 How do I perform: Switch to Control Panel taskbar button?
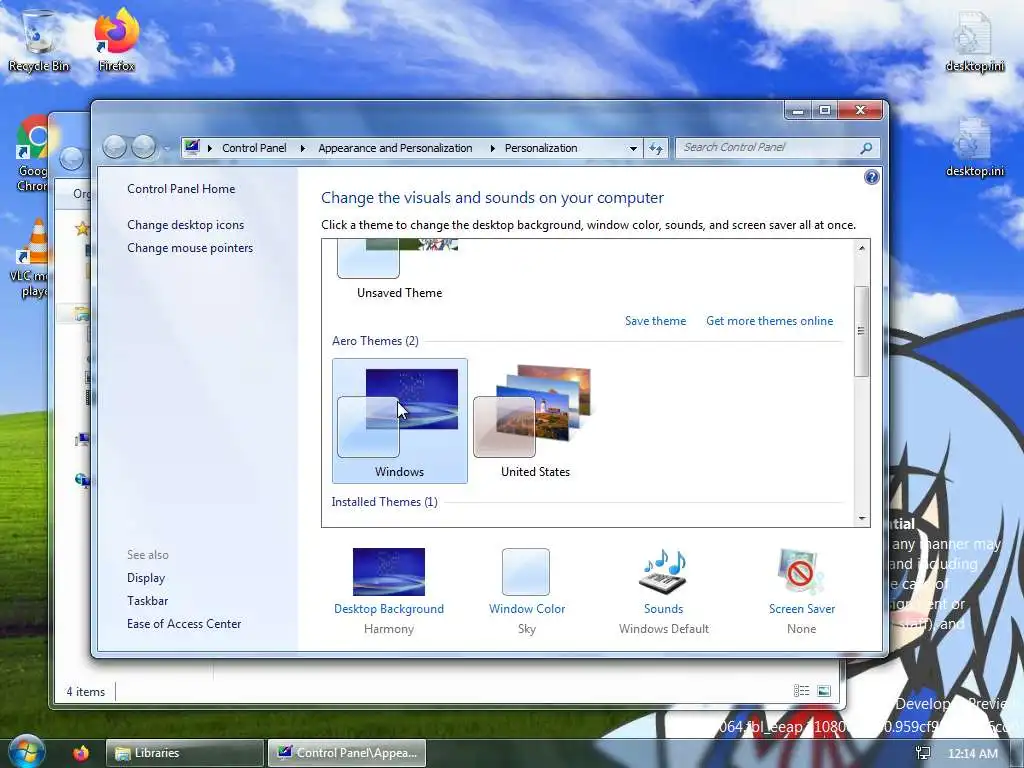click(x=347, y=753)
